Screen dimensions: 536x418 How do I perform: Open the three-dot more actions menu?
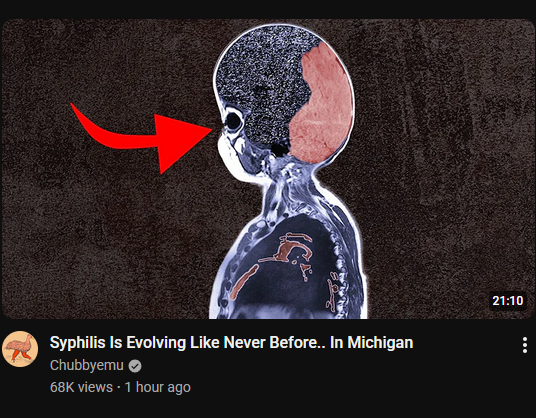pyautogui.click(x=525, y=345)
